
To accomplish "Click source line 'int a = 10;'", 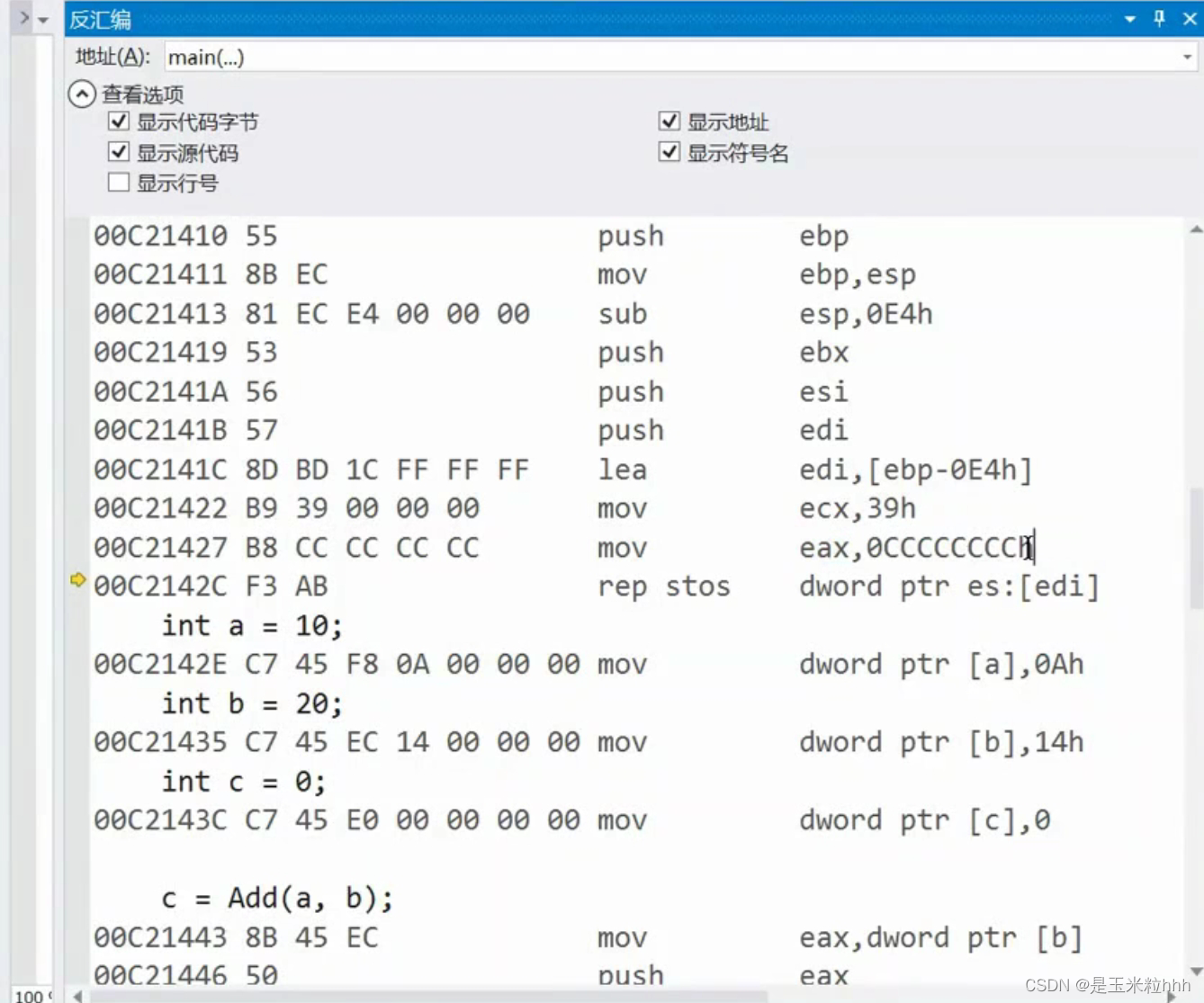I will point(252,626).
